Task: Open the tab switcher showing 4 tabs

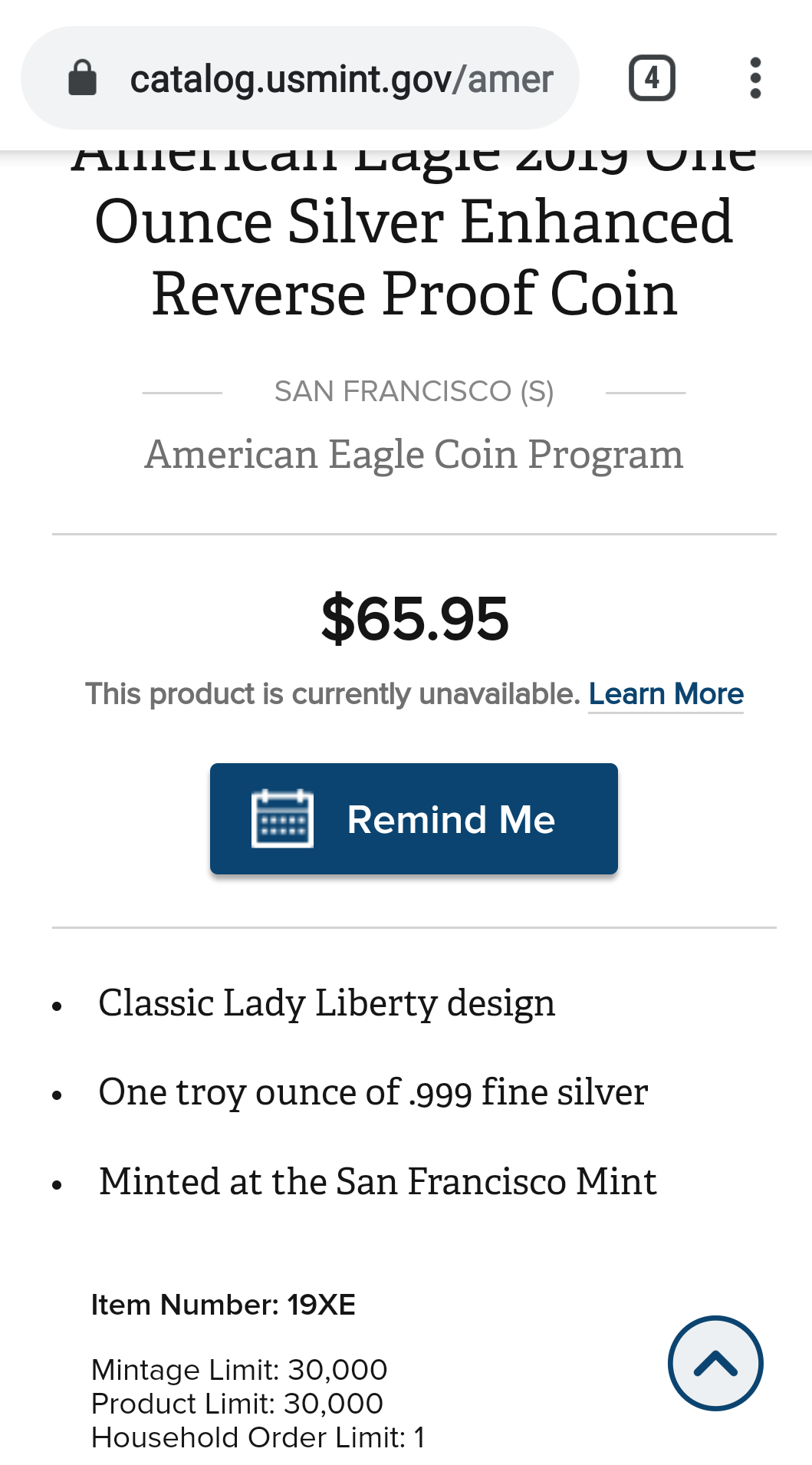Action: pyautogui.click(x=652, y=78)
